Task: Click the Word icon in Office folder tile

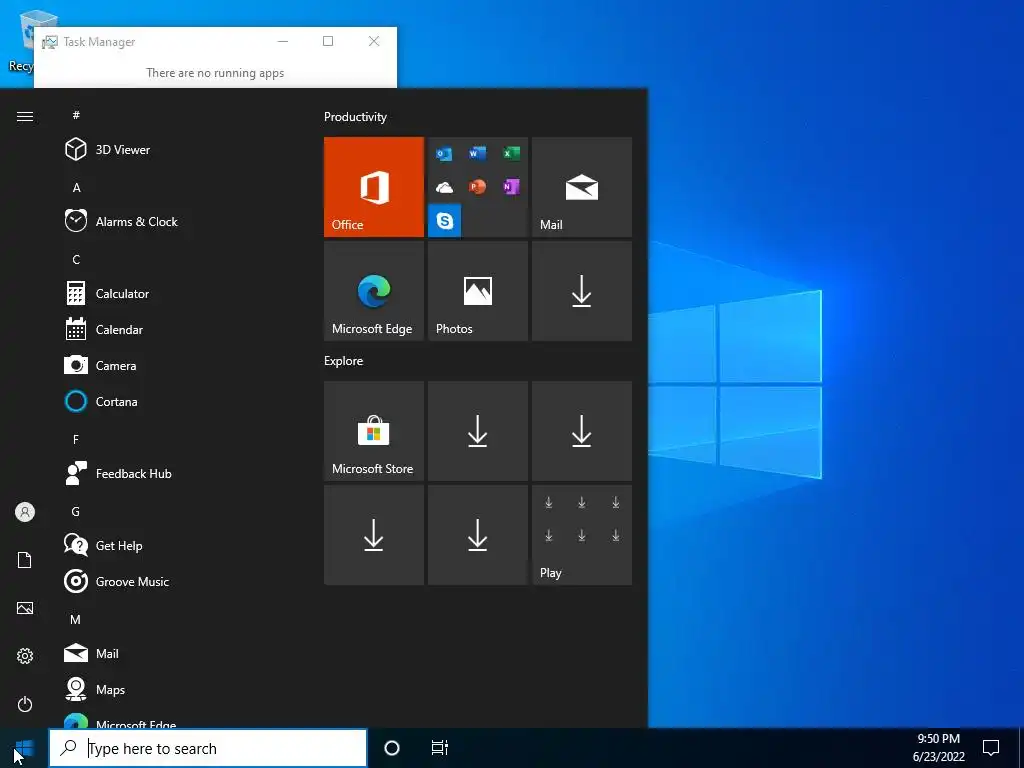Action: click(477, 153)
